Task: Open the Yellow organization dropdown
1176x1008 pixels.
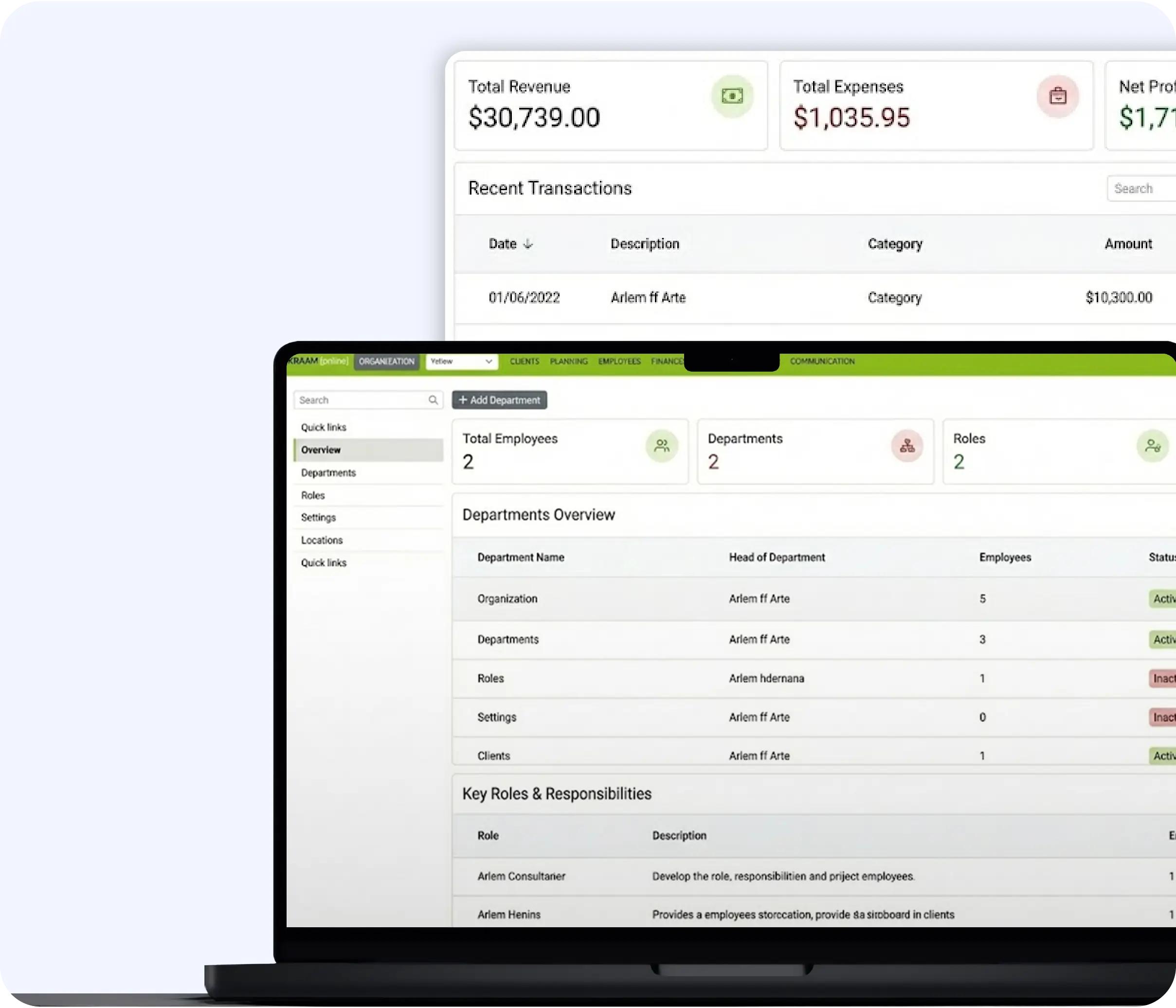Action: click(x=461, y=361)
